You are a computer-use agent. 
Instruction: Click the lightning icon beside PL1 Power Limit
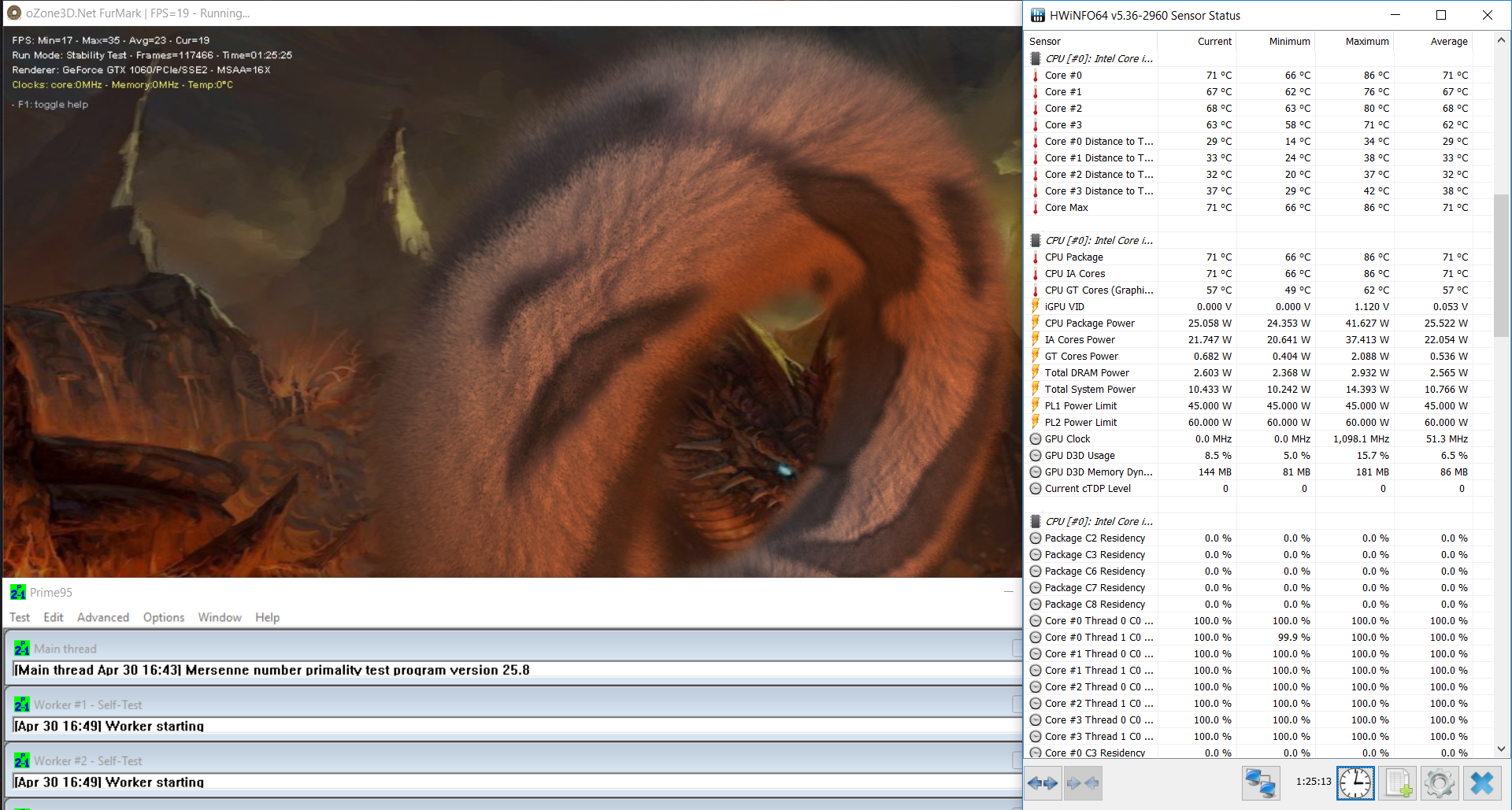pos(1036,405)
